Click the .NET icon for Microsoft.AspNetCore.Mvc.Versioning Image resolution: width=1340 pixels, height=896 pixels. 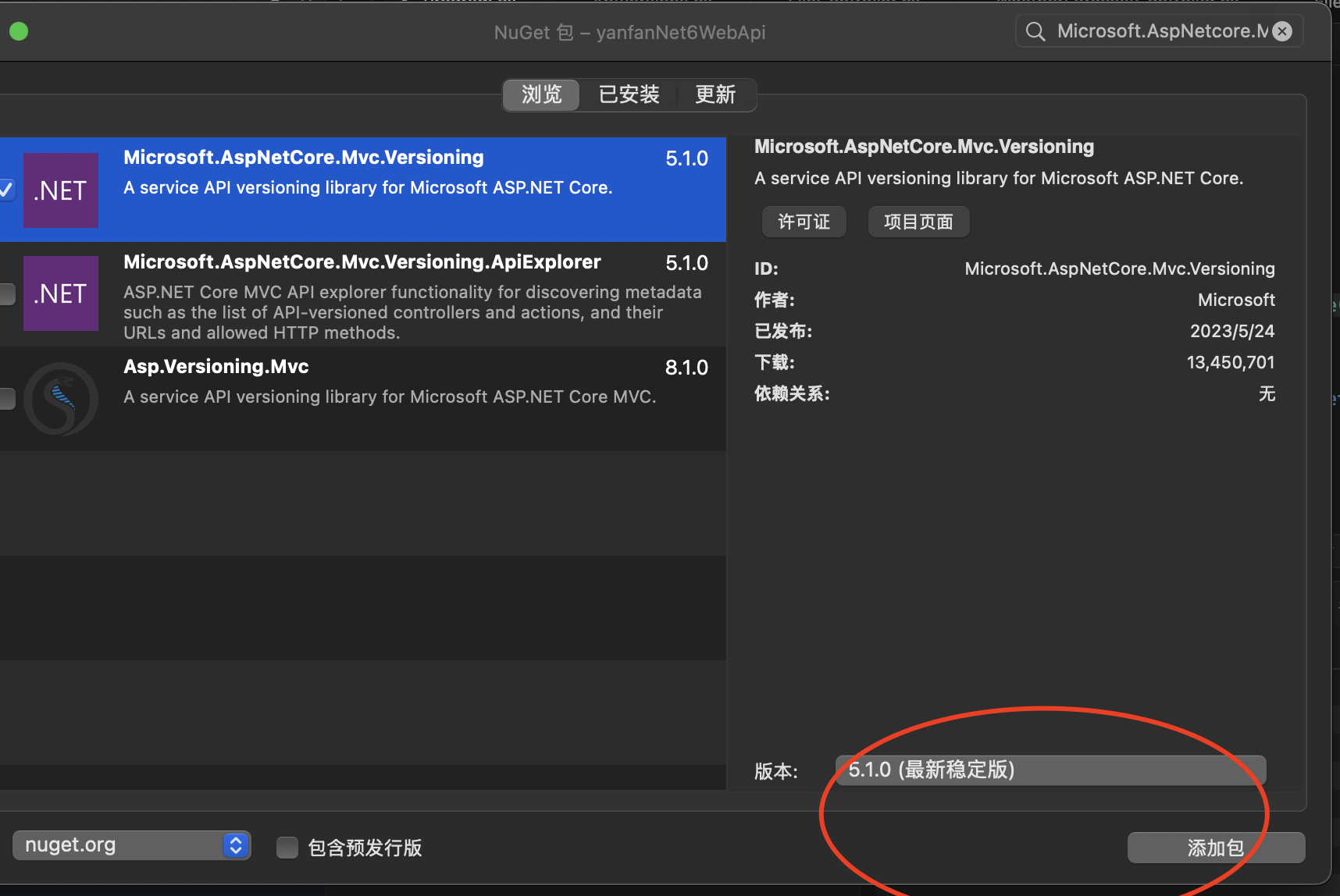[x=60, y=190]
